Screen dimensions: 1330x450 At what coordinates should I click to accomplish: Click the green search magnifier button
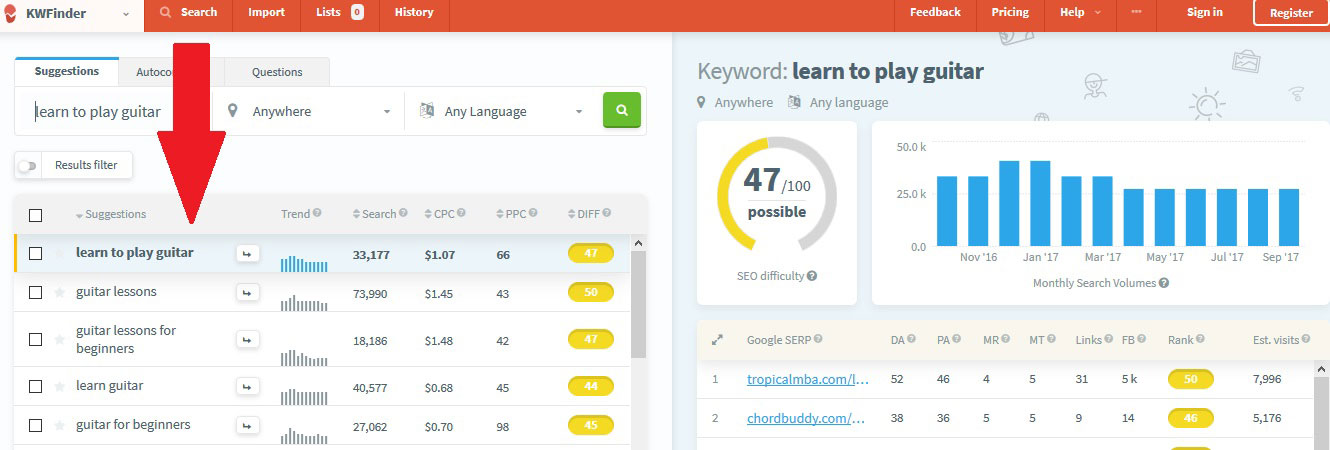(x=621, y=110)
